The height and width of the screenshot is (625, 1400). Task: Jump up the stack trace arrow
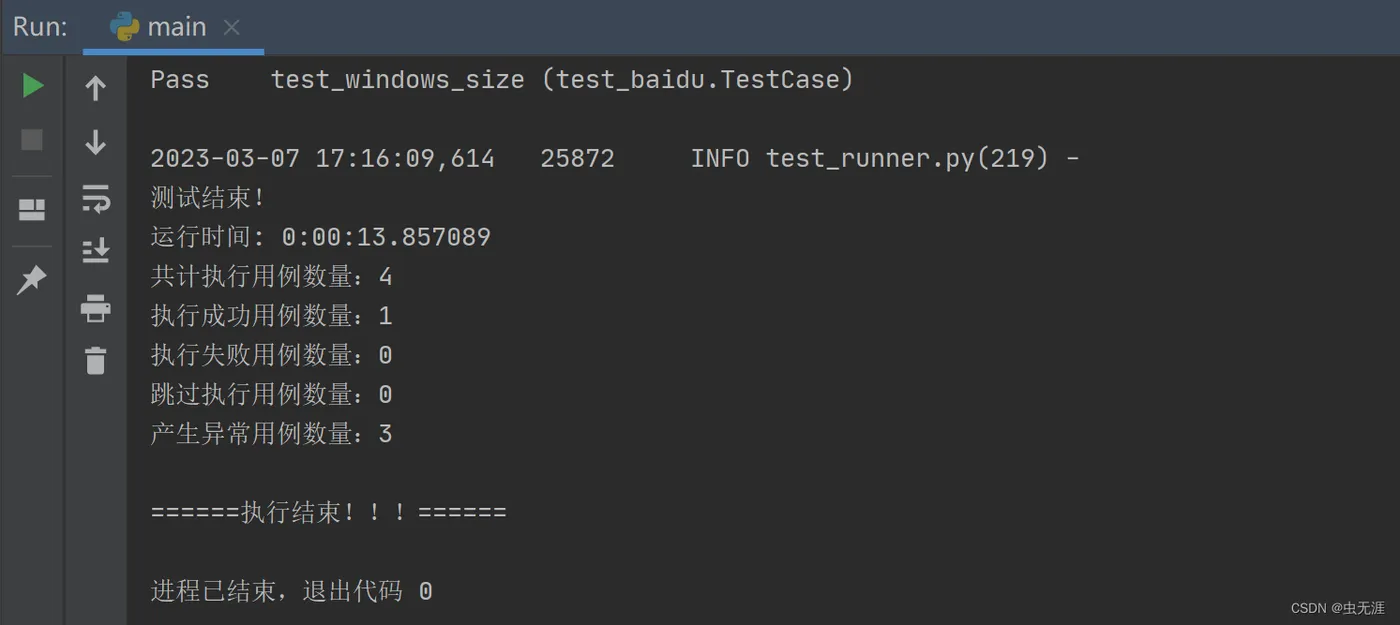95,89
